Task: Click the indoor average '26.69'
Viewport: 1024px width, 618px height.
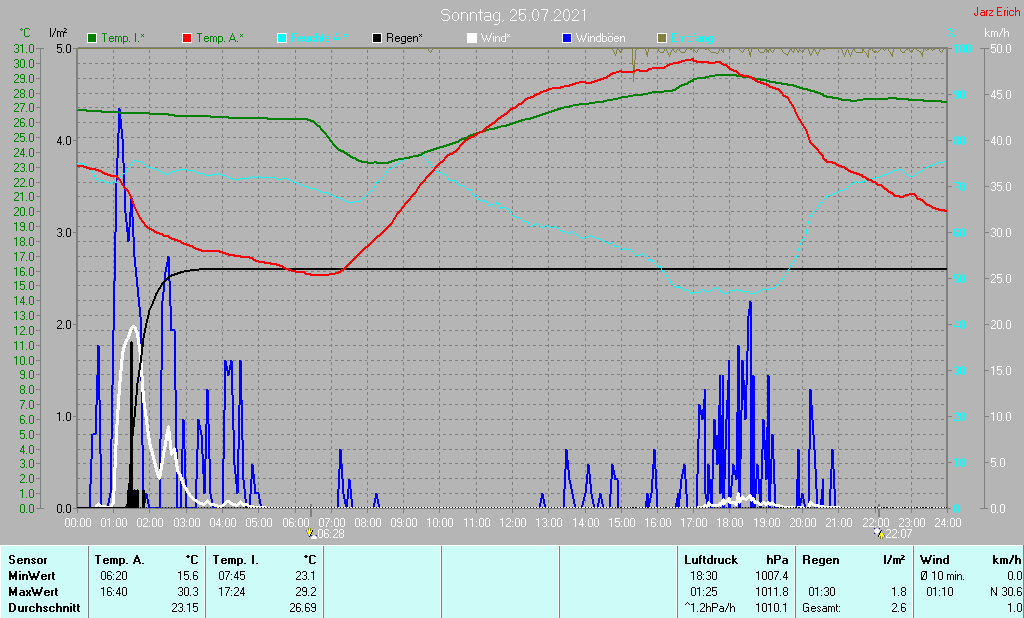Action: click(302, 608)
